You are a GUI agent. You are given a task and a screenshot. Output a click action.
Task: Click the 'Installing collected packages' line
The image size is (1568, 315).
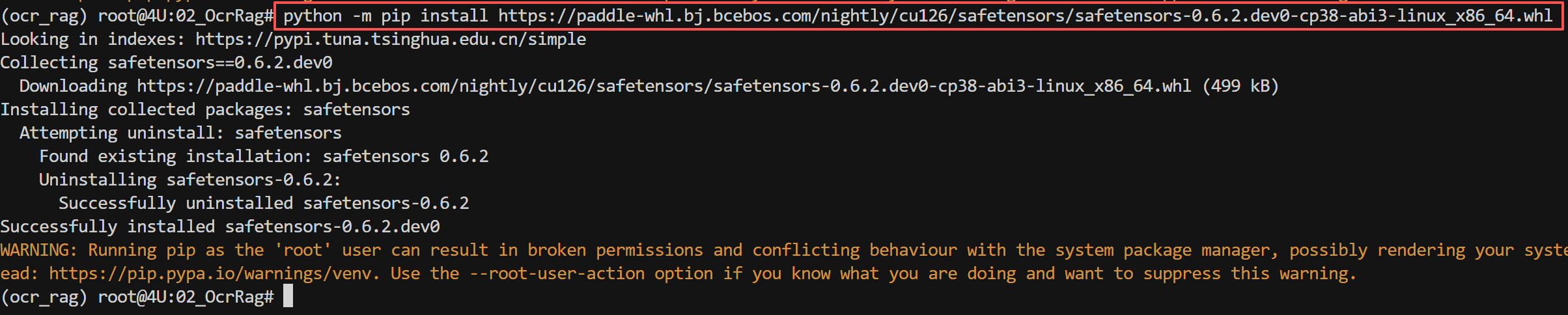(x=205, y=110)
